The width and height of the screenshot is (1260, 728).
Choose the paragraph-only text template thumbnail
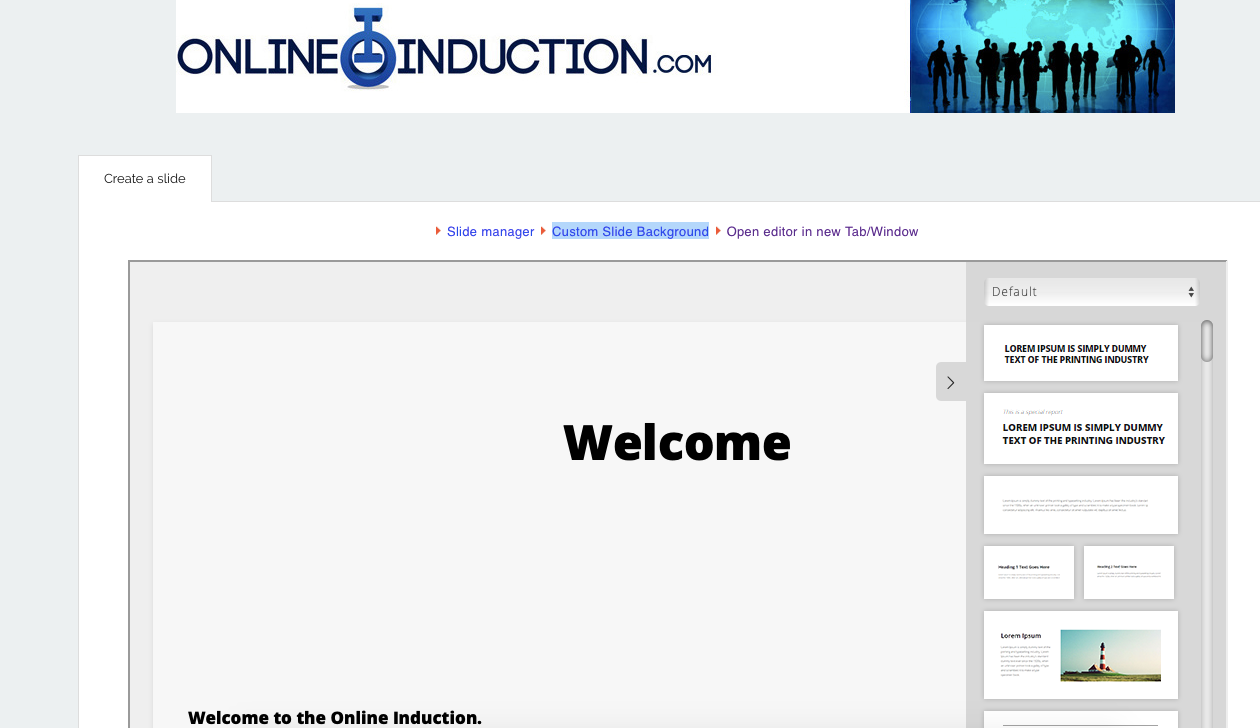click(x=1081, y=505)
